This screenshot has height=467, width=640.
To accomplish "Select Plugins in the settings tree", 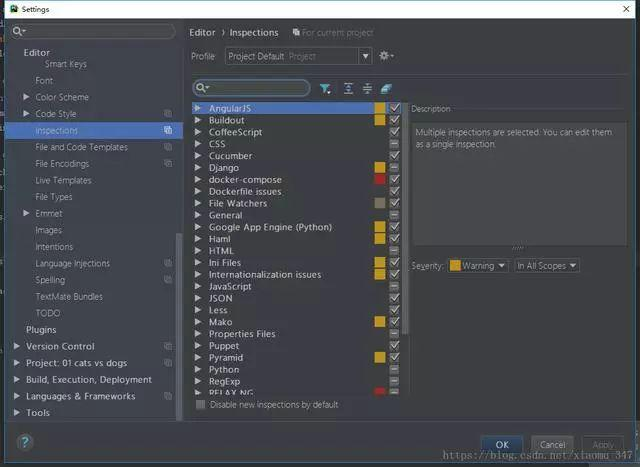I will tap(41, 329).
